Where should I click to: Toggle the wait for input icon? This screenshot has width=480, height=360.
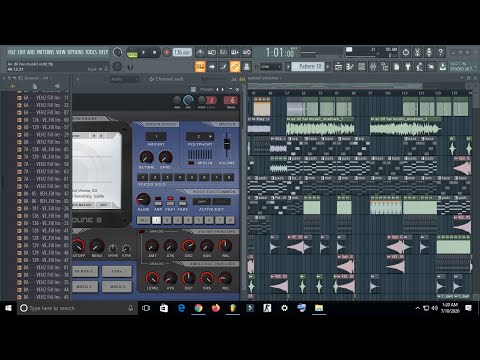(x=212, y=52)
